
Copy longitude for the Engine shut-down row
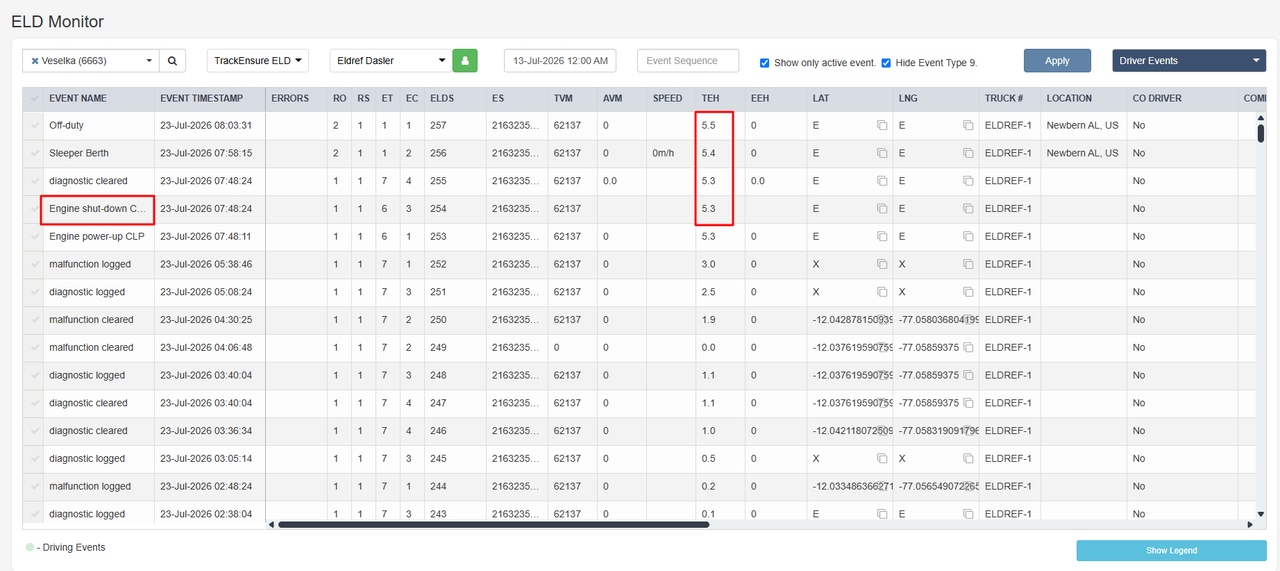pos(968,209)
